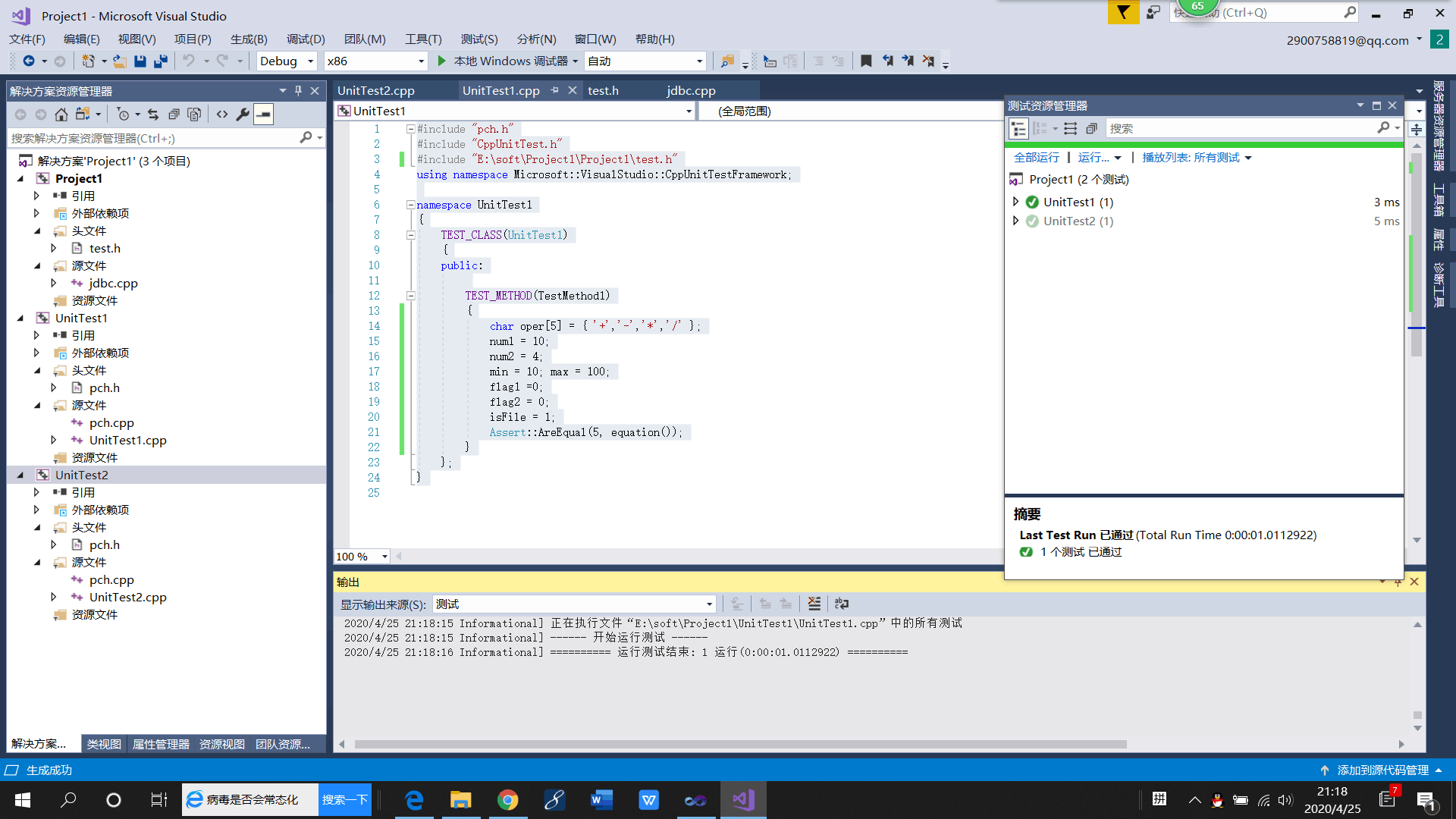Expand the UnitTest1 test group
The image size is (1456, 819).
pos(1015,202)
